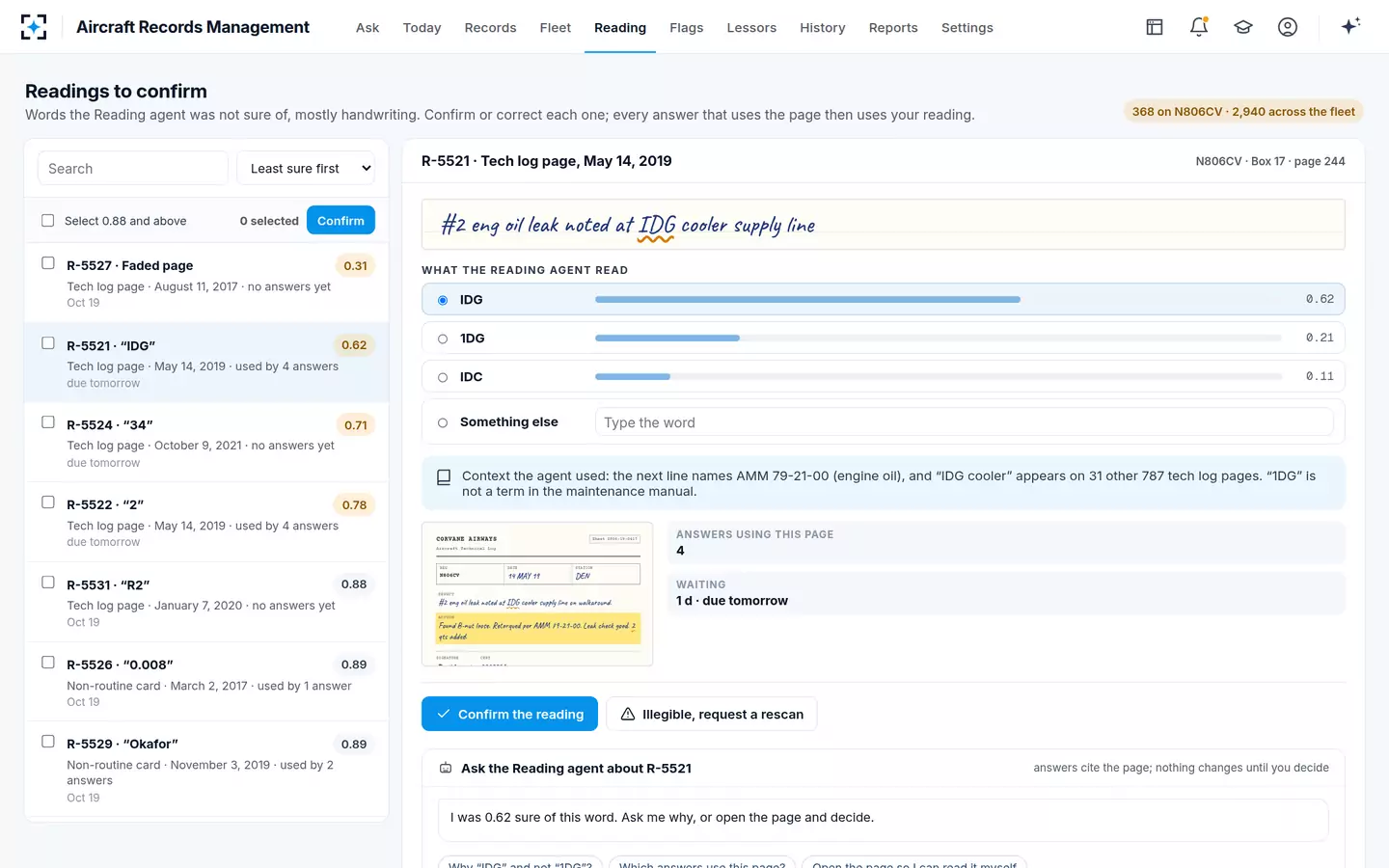Select the IDC reading radio option
Screen dimensions: 1389x868
click(443, 377)
